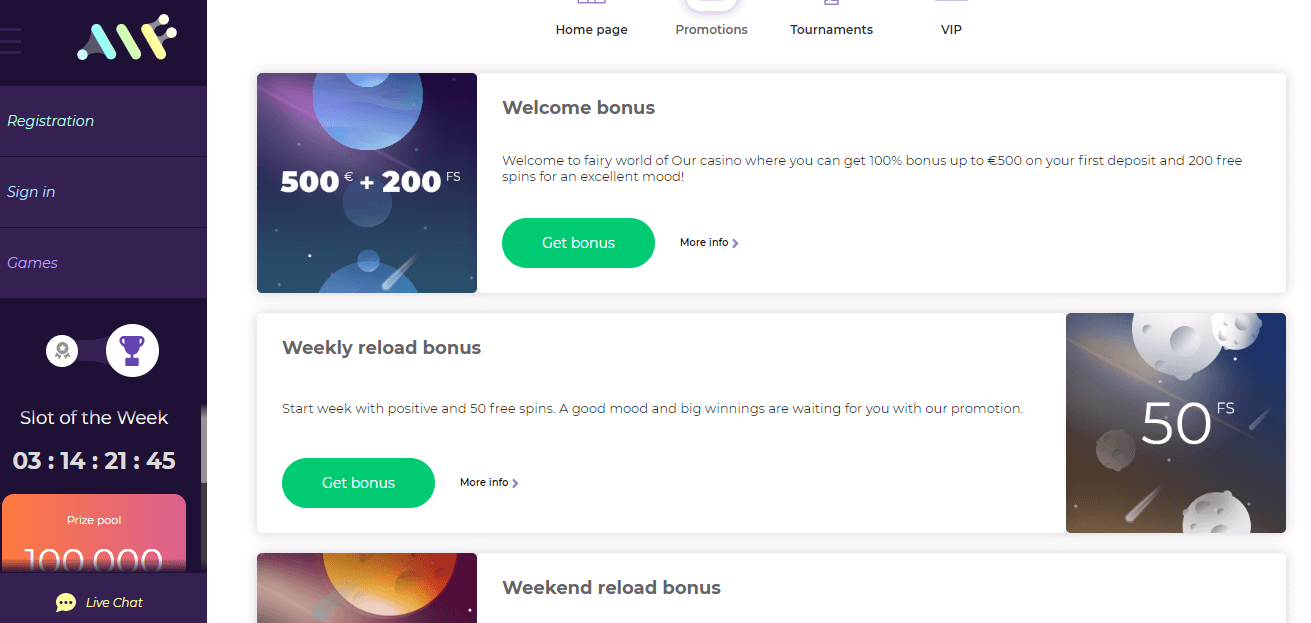Select the trophy icon in sidebar
Screen dimensions: 1311x623
[x=132, y=351]
